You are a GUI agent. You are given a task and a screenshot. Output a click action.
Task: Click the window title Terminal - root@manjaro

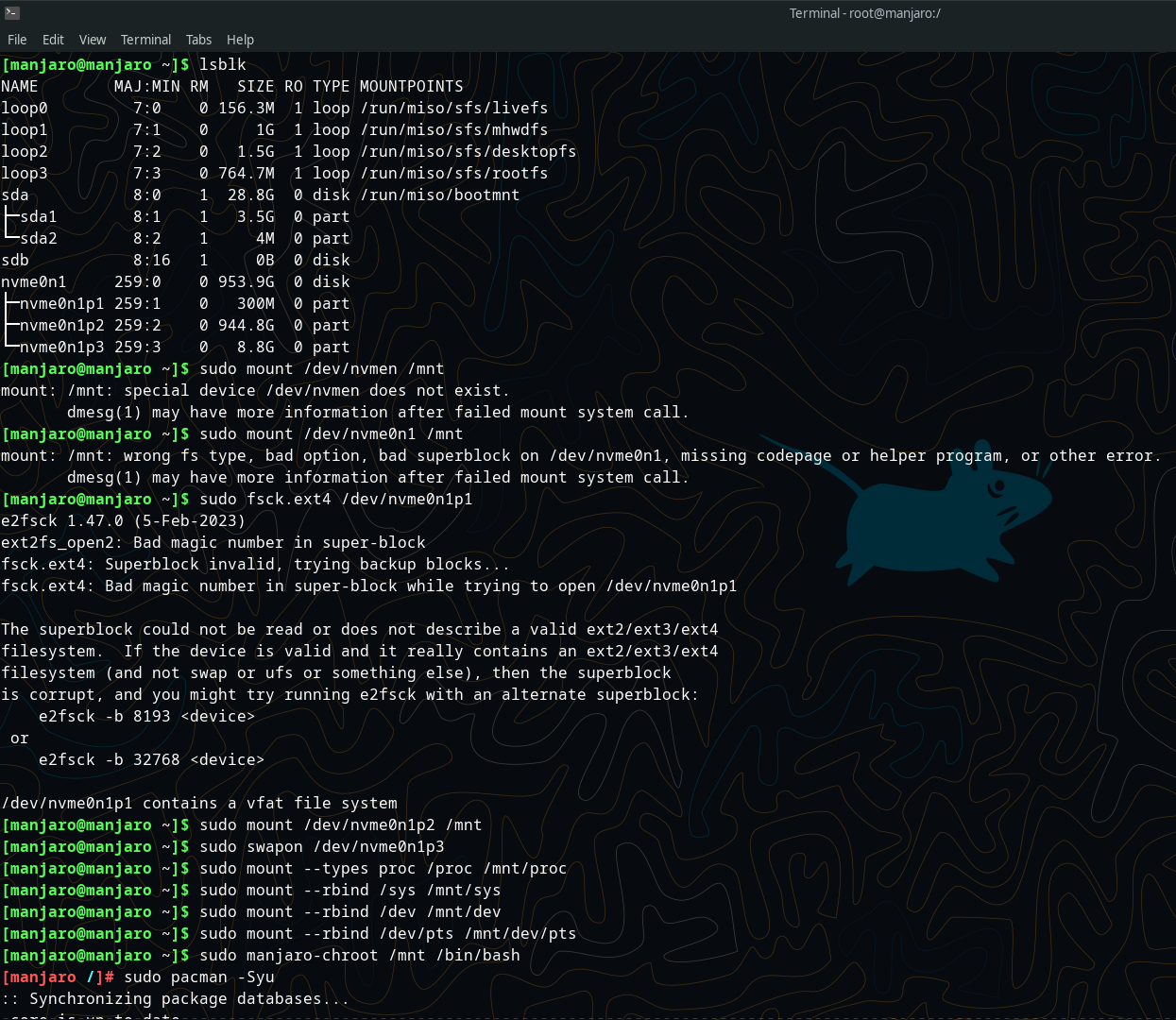coord(864,13)
